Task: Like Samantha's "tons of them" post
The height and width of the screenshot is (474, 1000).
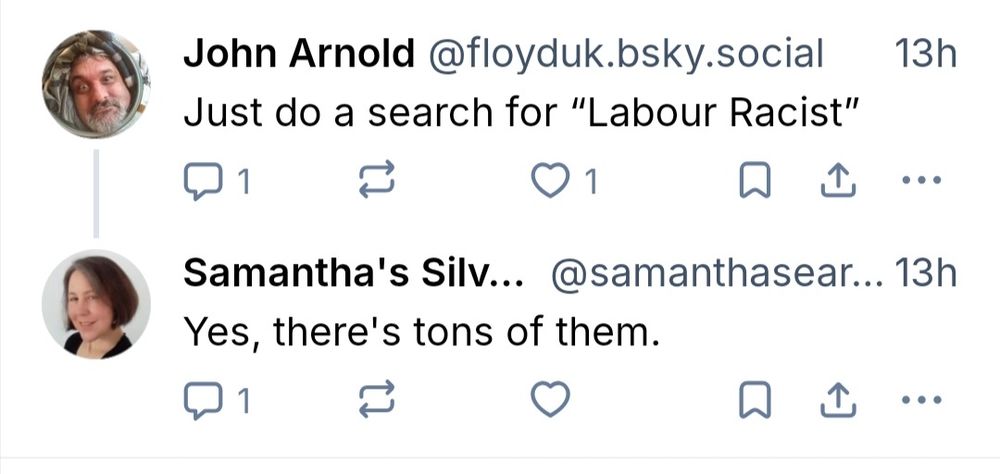Action: pos(549,400)
